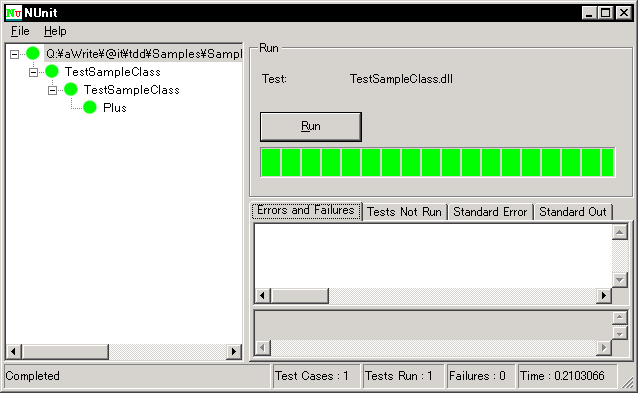Click the green test progress bar
The height and width of the screenshot is (393, 638).
coord(437,162)
